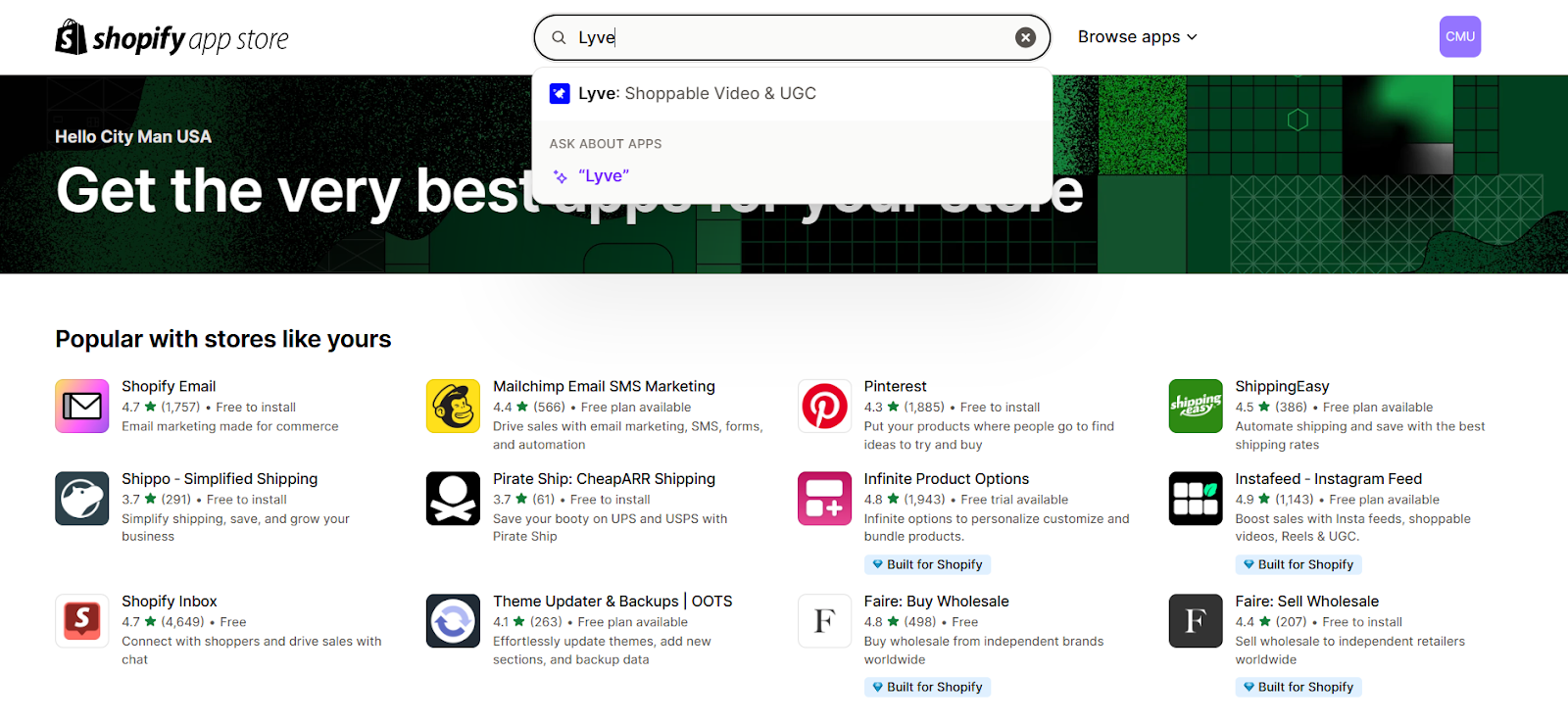Screen dimensions: 1568x723
Task: Click the Instafeed app icon
Action: pyautogui.click(x=1196, y=499)
